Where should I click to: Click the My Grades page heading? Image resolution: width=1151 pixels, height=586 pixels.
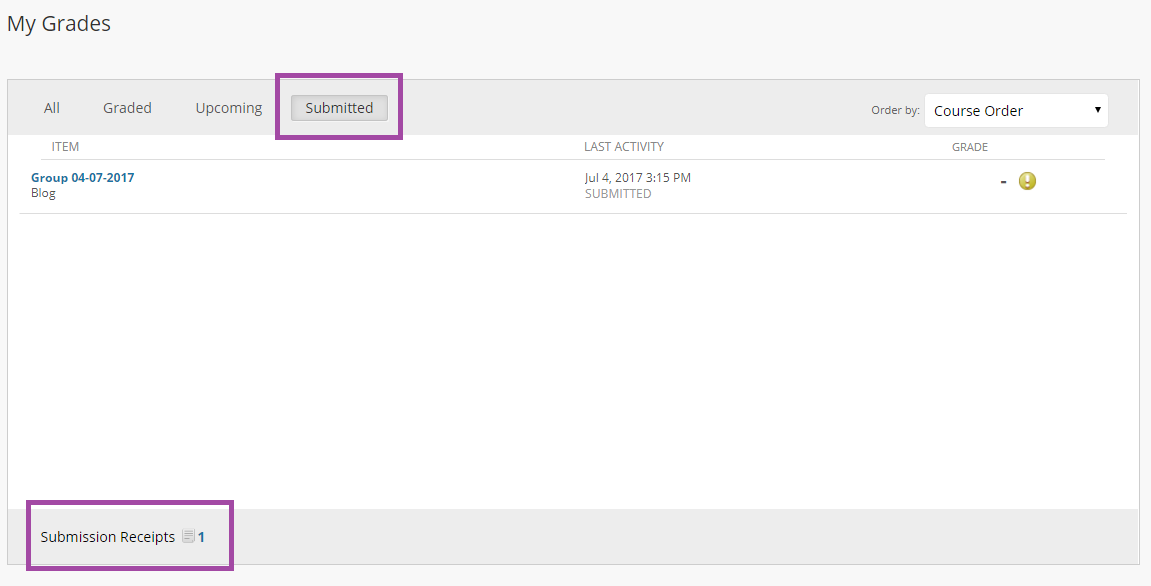(x=59, y=23)
